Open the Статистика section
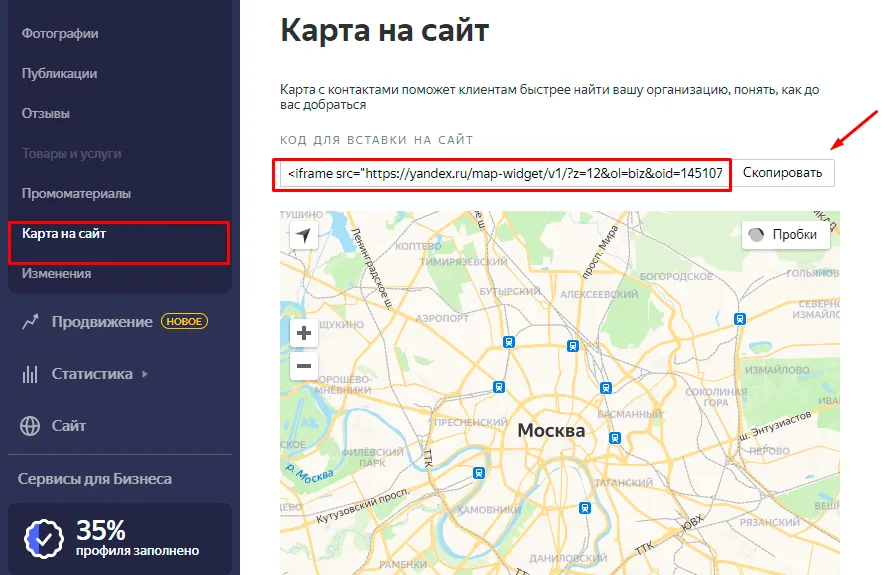Viewport: 887px width, 575px height. [92, 374]
